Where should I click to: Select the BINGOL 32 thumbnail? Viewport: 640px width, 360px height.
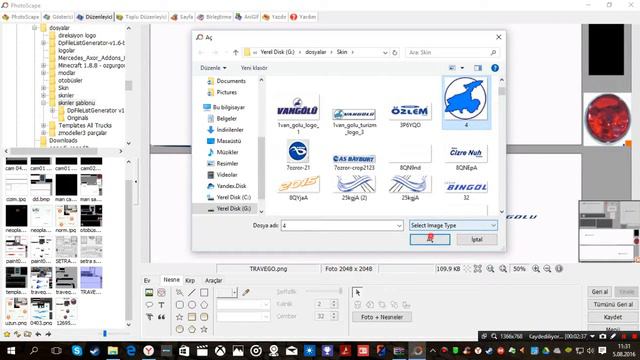[x=466, y=189]
